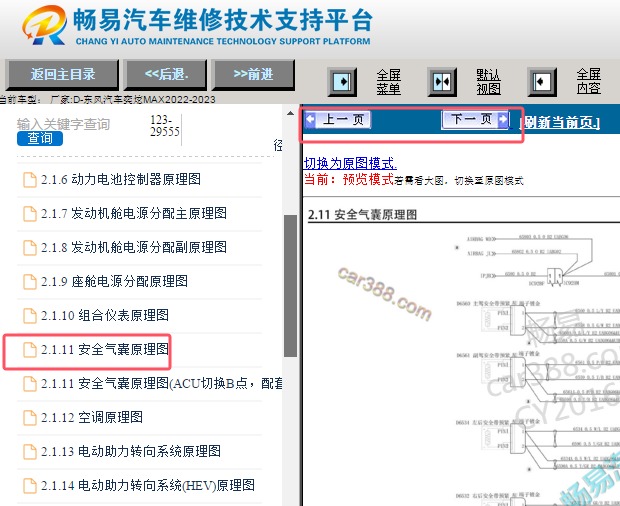Screen dimensions: 620x506
Task: Click document icon beside 2.1.12 entry
Action: [x=30, y=418]
